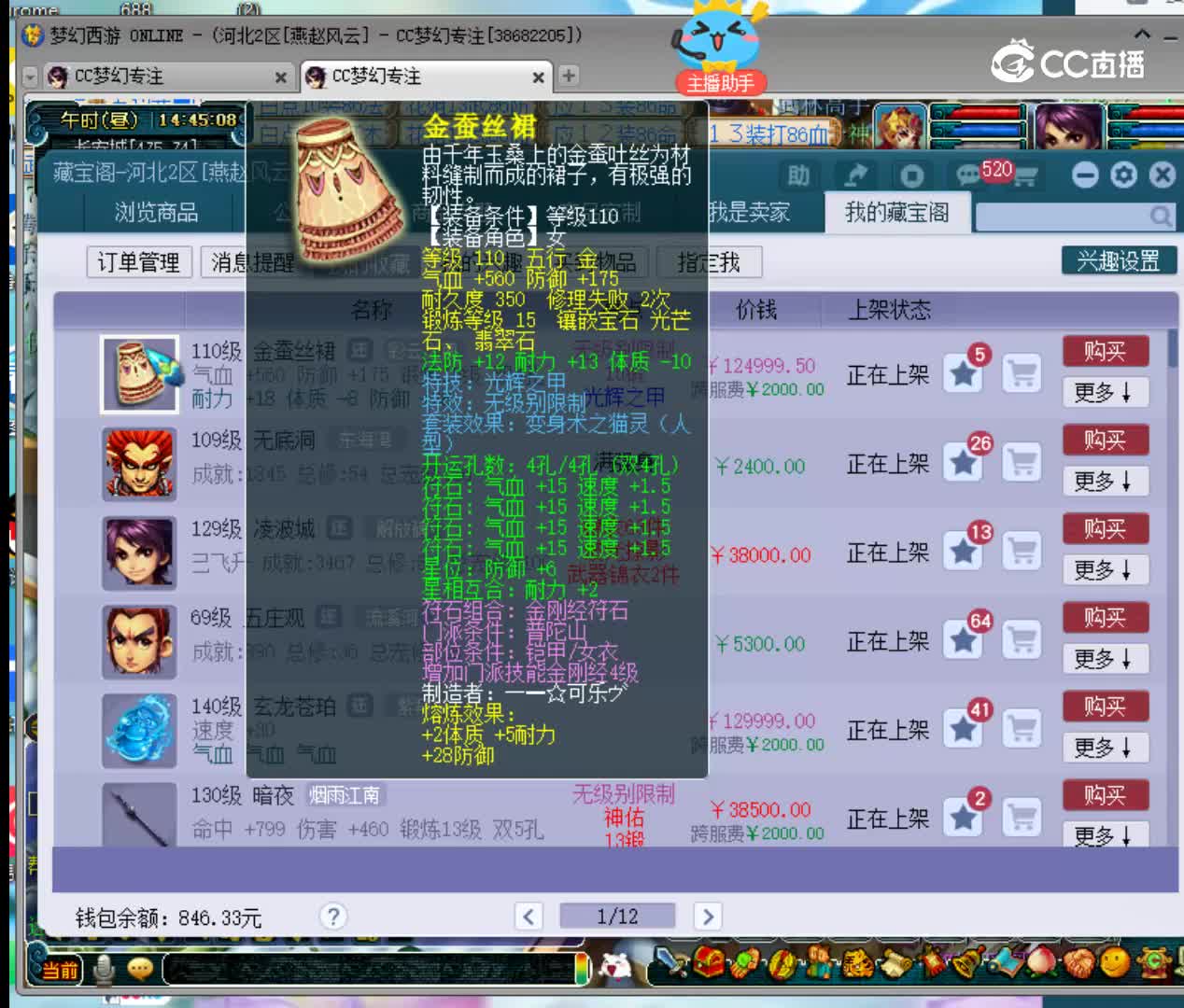Expand 更多 options for 109级 无底洞
The height and width of the screenshot is (1008, 1184).
pyautogui.click(x=1105, y=481)
